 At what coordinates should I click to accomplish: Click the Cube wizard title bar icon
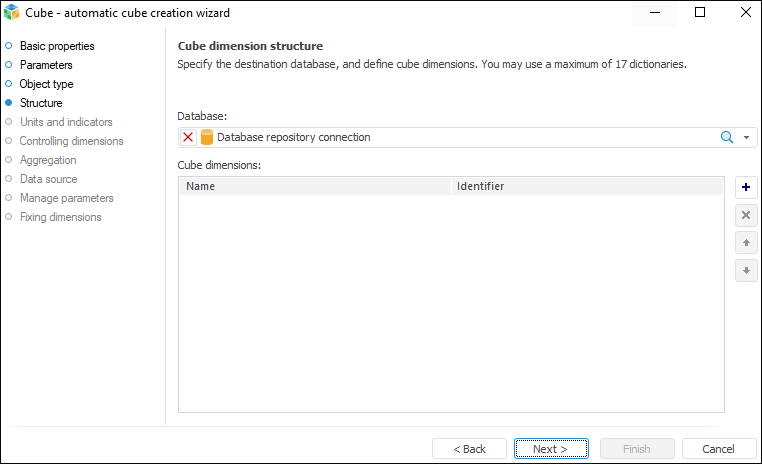(12, 13)
